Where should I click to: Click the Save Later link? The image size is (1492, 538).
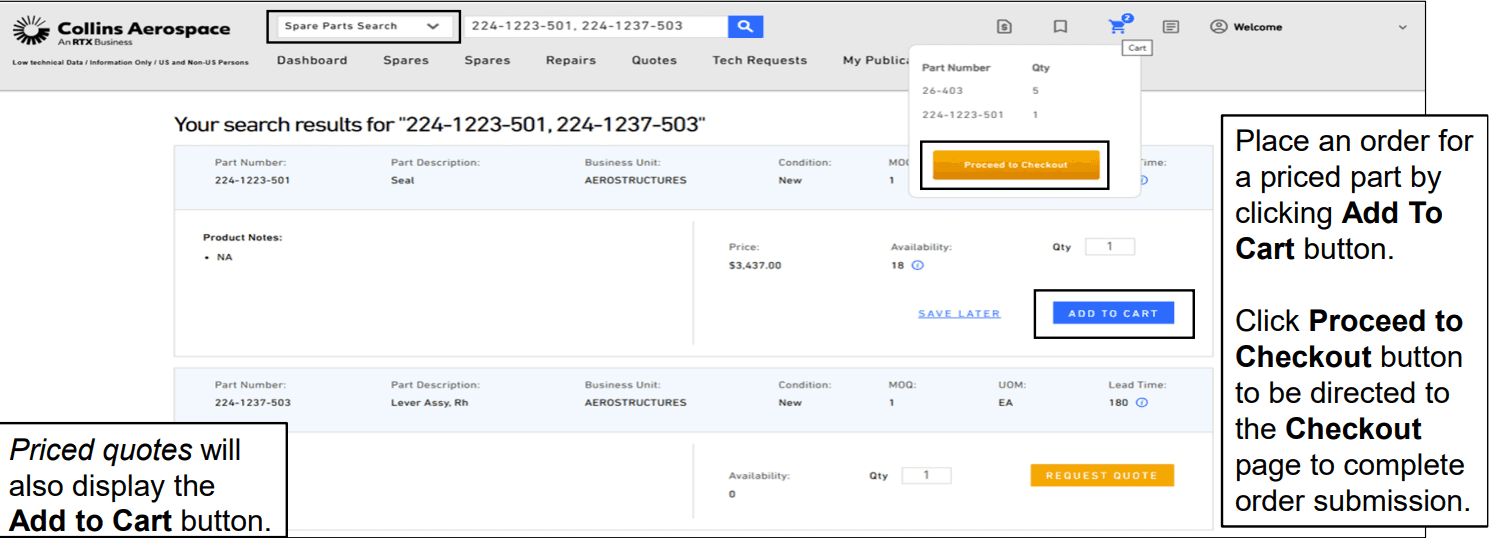point(959,314)
